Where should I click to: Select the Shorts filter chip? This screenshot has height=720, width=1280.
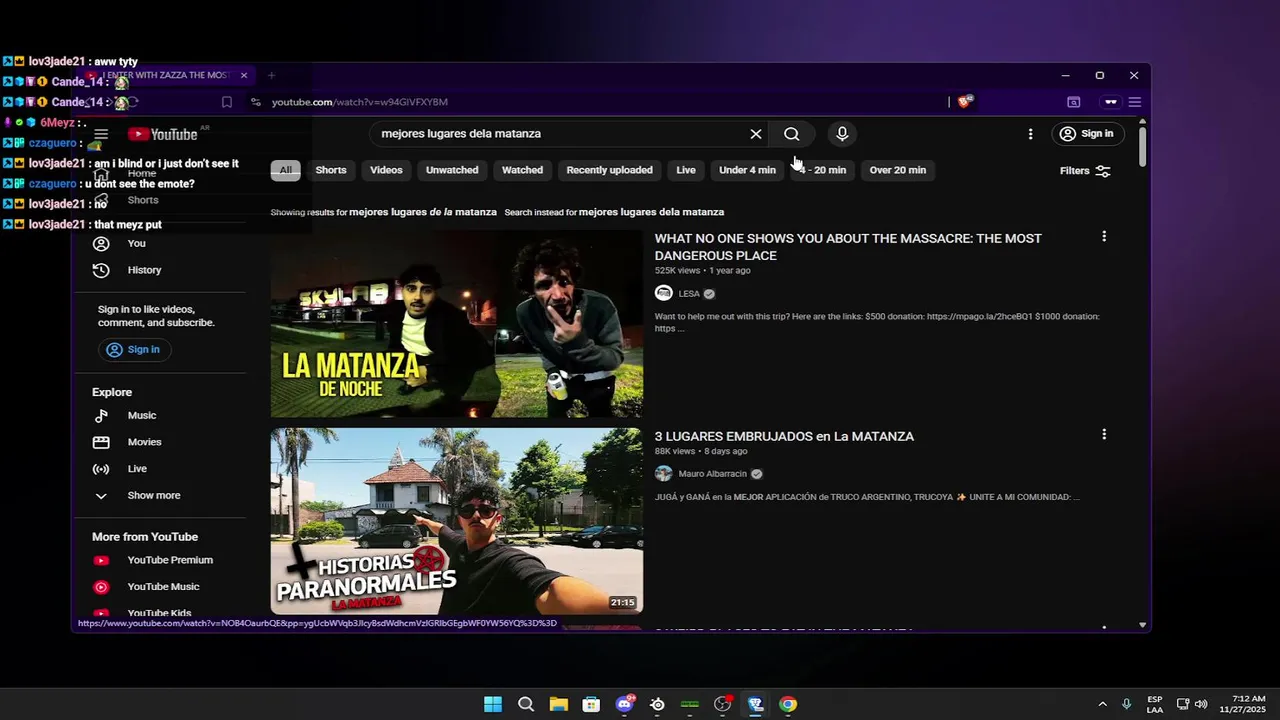pos(331,170)
